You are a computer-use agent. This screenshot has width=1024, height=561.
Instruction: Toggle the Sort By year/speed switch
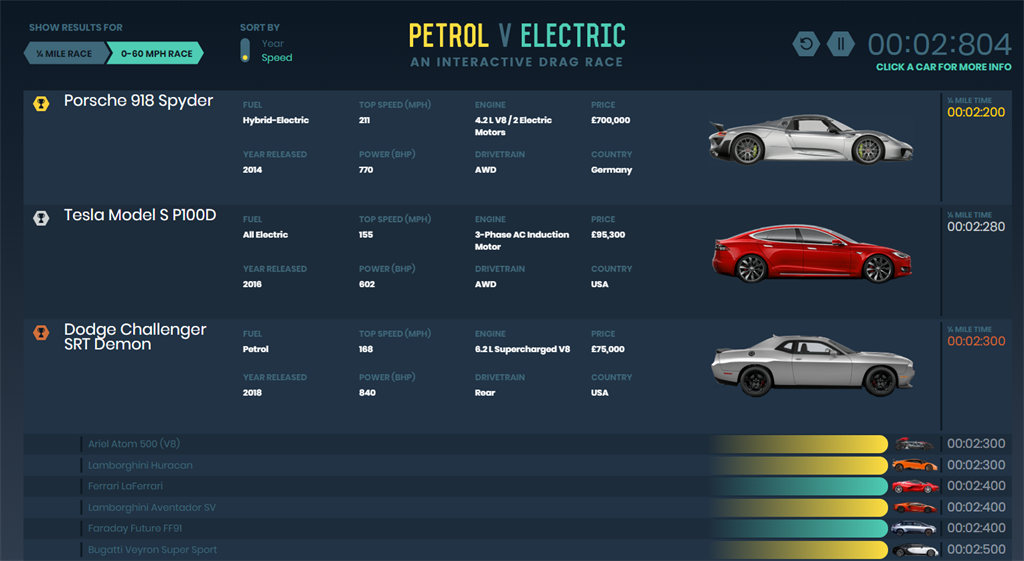[244, 50]
